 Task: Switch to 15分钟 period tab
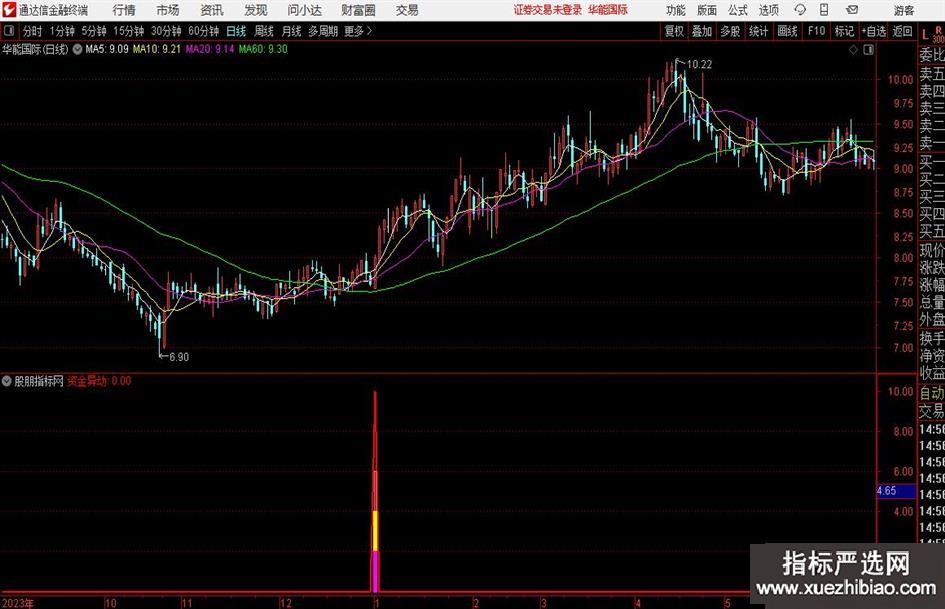128,31
